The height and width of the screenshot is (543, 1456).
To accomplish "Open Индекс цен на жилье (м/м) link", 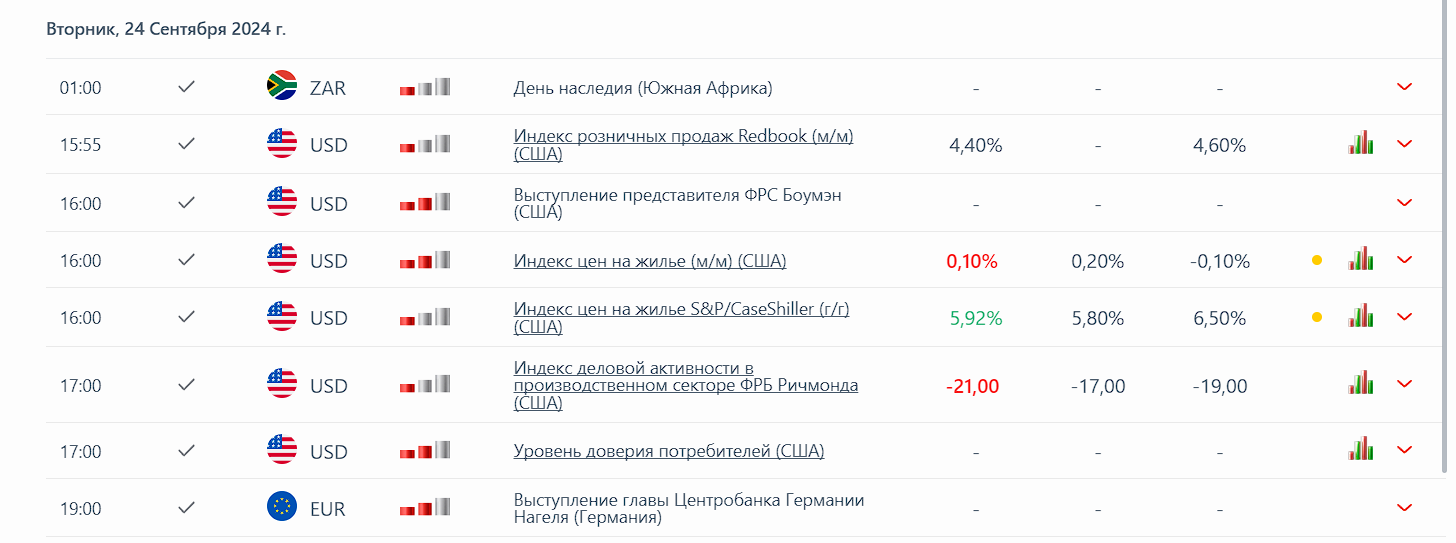I will click(650, 261).
